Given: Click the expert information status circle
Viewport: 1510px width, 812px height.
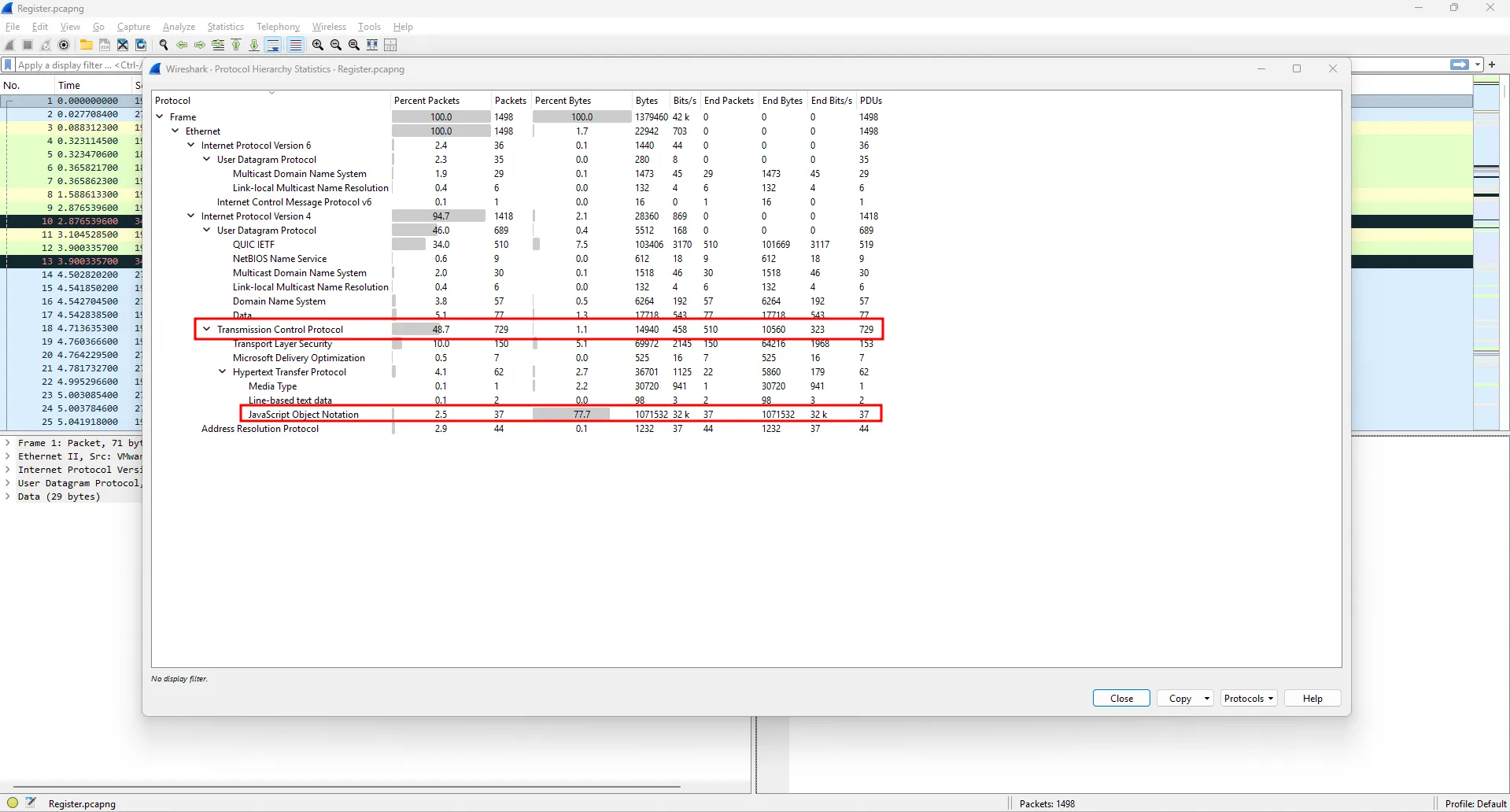Looking at the screenshot, I should (x=13, y=803).
